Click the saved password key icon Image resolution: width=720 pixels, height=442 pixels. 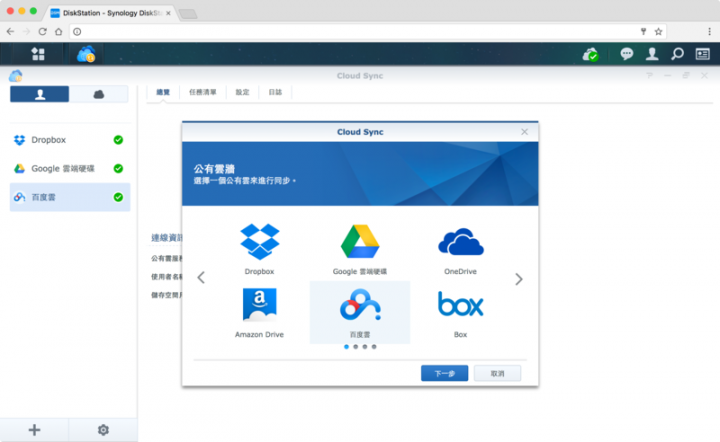point(643,32)
